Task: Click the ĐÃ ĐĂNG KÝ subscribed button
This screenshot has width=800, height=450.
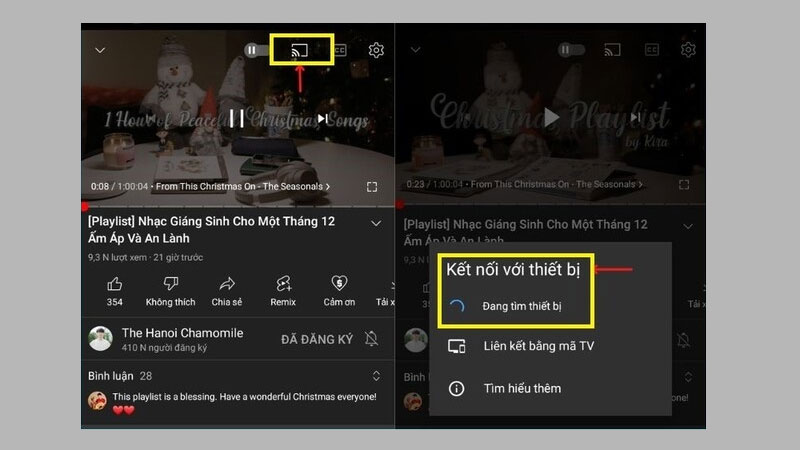Action: pos(317,339)
